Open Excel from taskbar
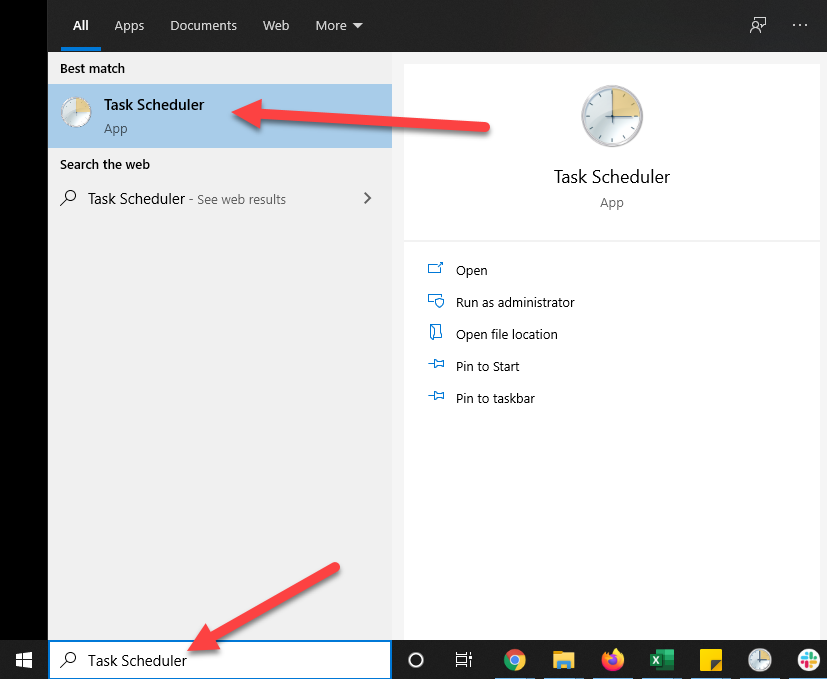The image size is (827, 679). point(661,659)
